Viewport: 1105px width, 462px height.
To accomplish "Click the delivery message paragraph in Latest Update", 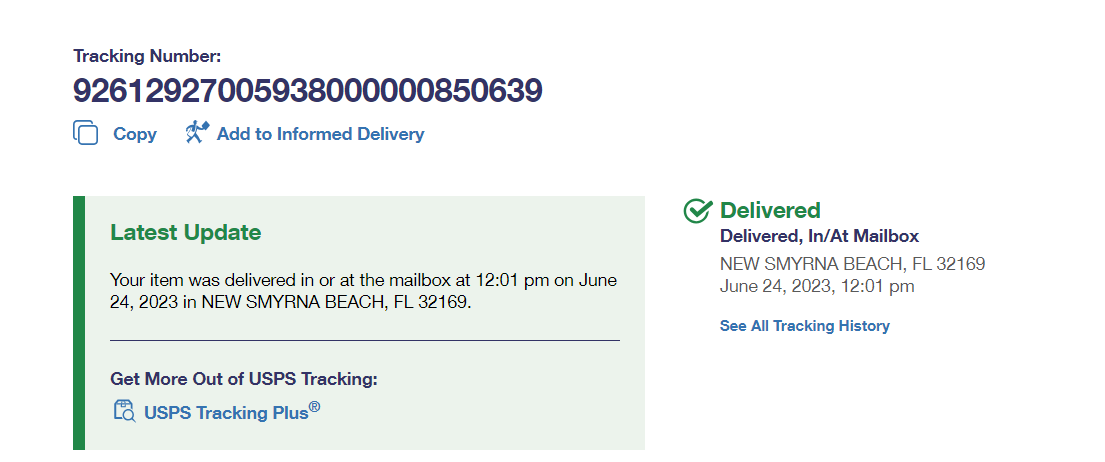I will (x=364, y=290).
